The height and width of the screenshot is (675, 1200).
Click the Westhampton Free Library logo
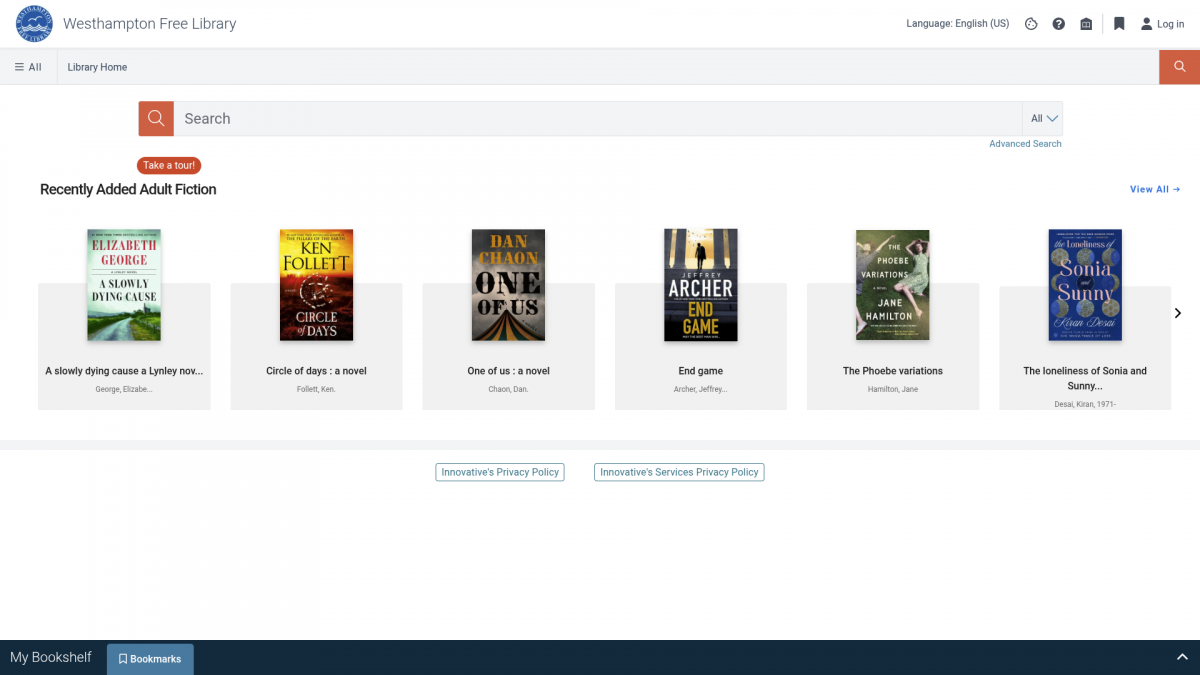34,24
